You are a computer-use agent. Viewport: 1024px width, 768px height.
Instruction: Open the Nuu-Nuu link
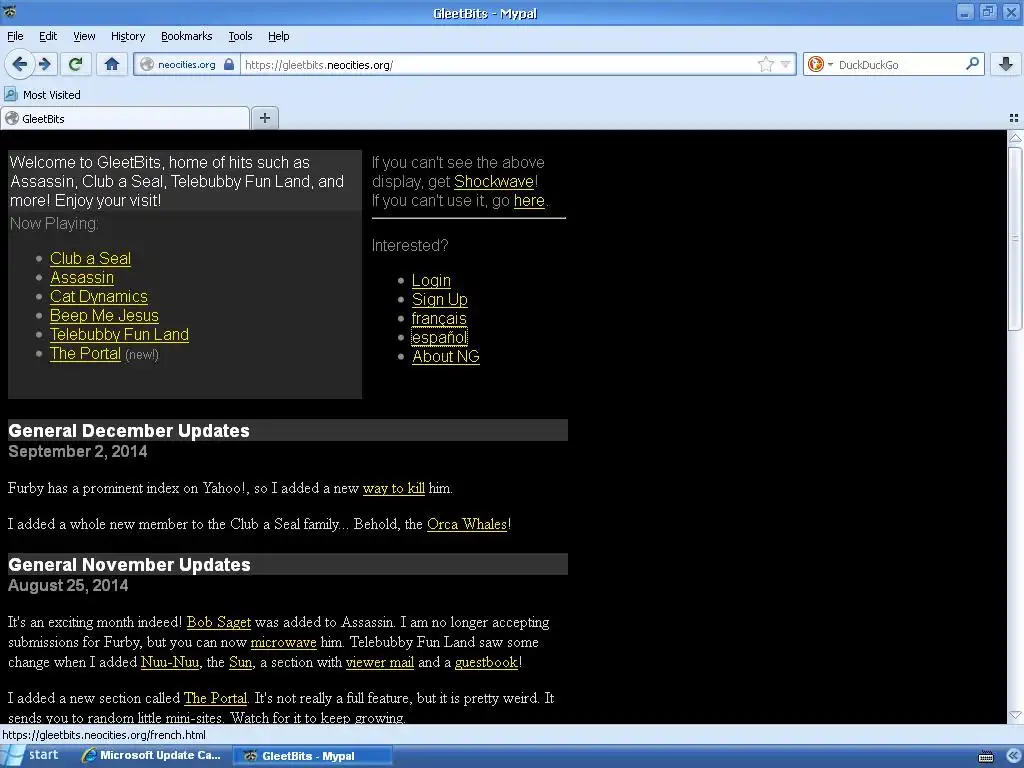click(x=170, y=662)
